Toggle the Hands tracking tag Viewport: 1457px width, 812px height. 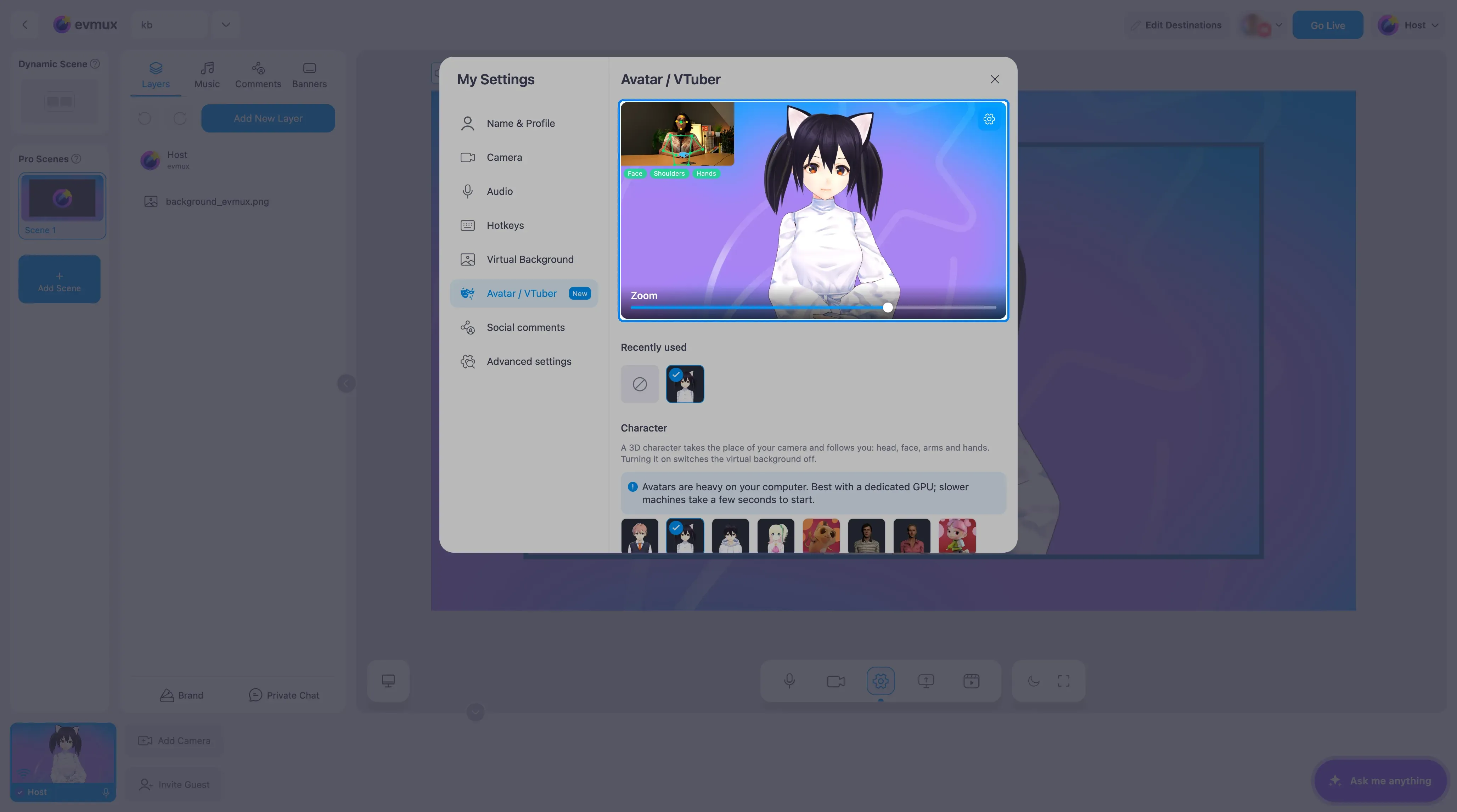(x=706, y=174)
